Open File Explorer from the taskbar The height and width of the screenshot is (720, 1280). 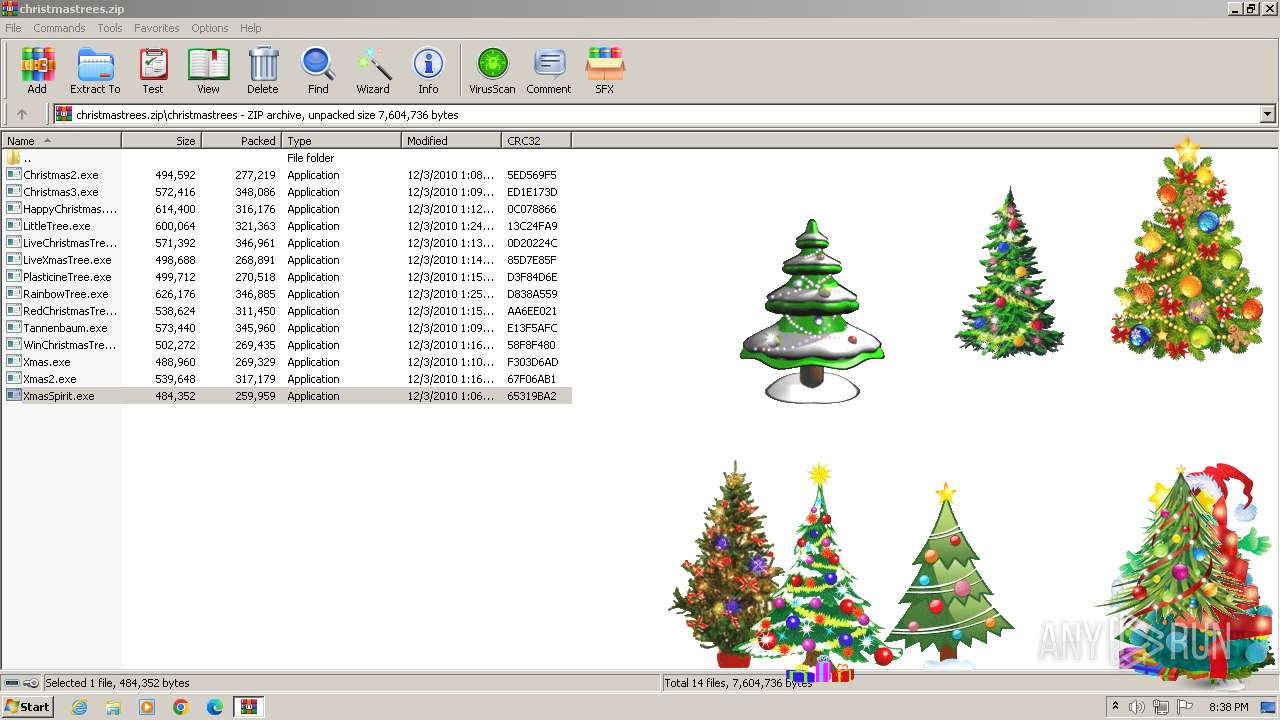tap(113, 707)
